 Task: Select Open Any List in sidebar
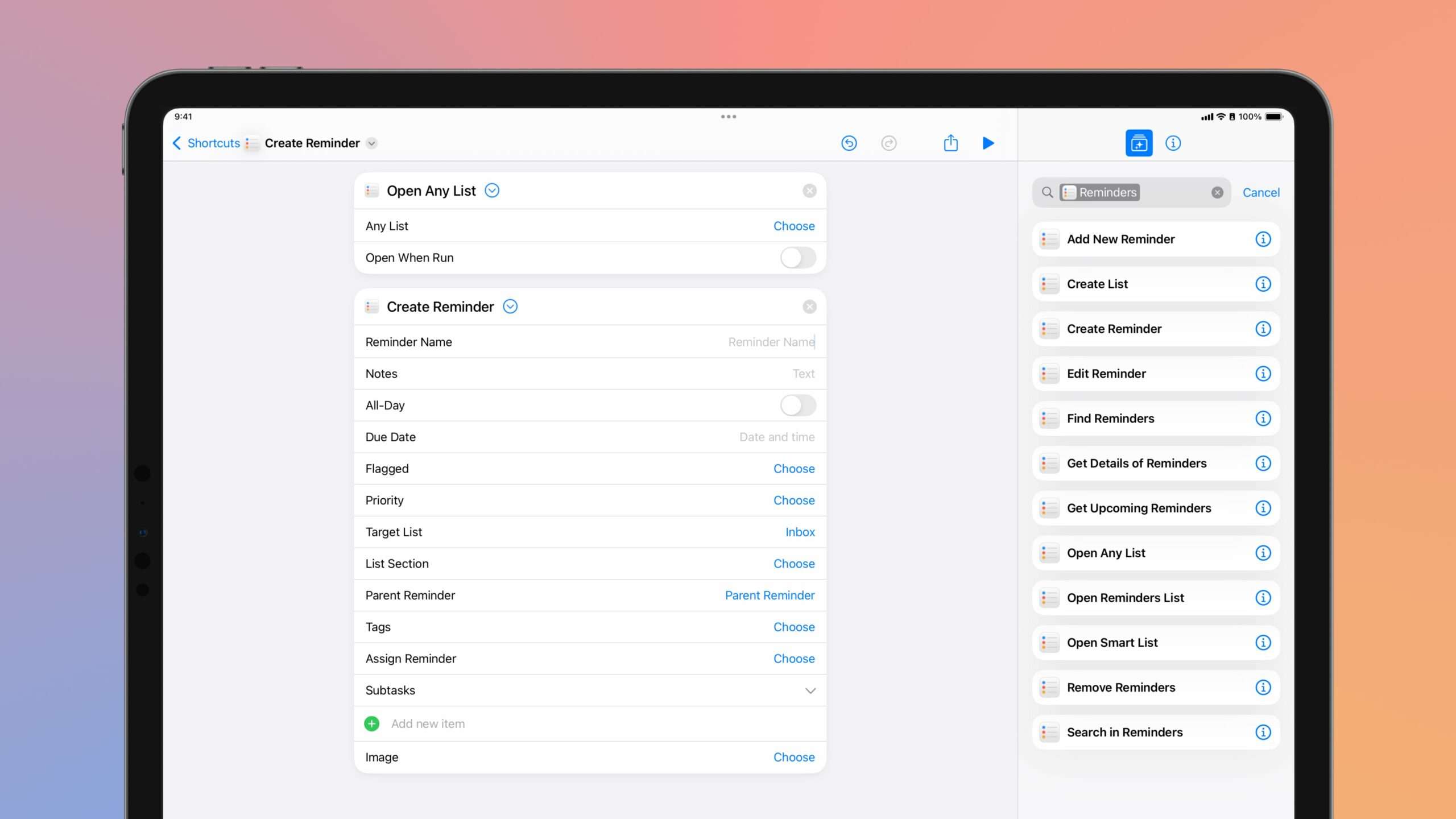[x=1156, y=553]
